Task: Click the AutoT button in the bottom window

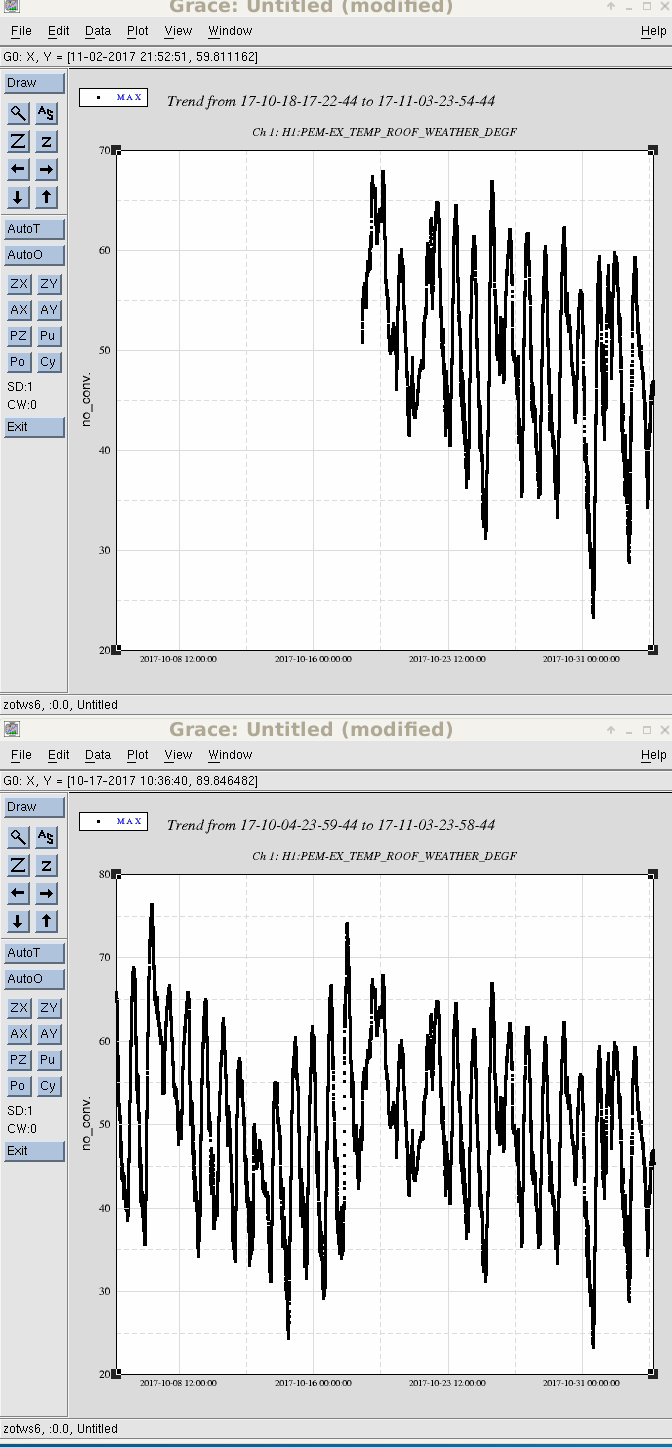Action: click(x=34, y=953)
